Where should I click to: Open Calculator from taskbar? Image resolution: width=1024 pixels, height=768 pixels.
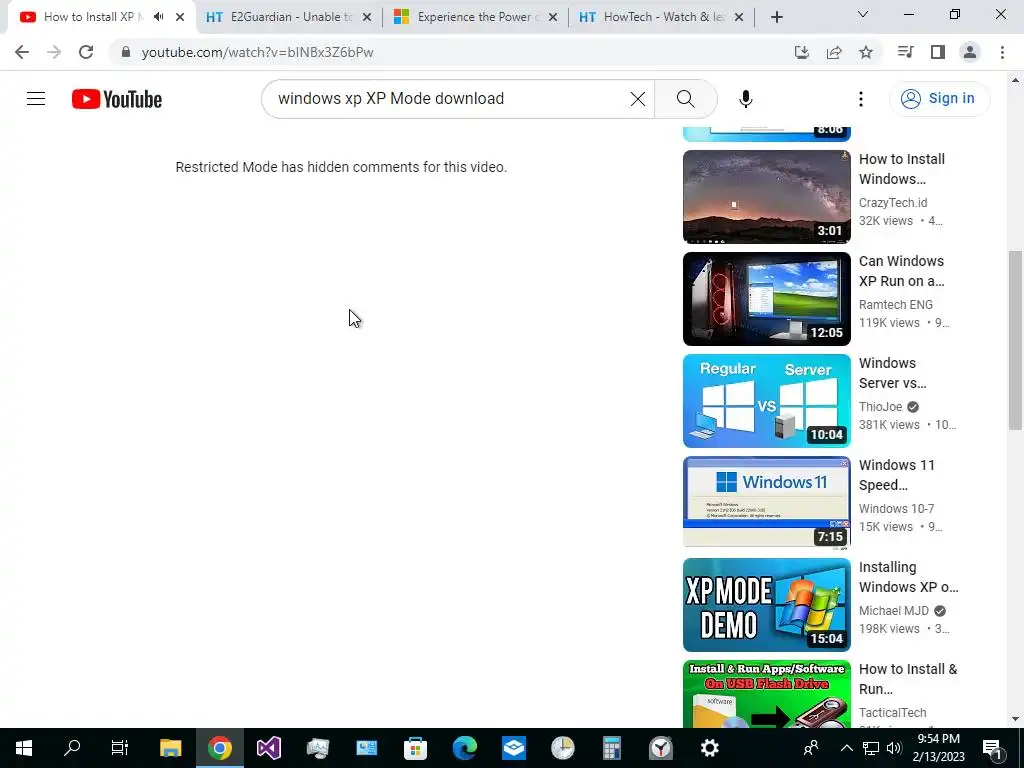611,748
